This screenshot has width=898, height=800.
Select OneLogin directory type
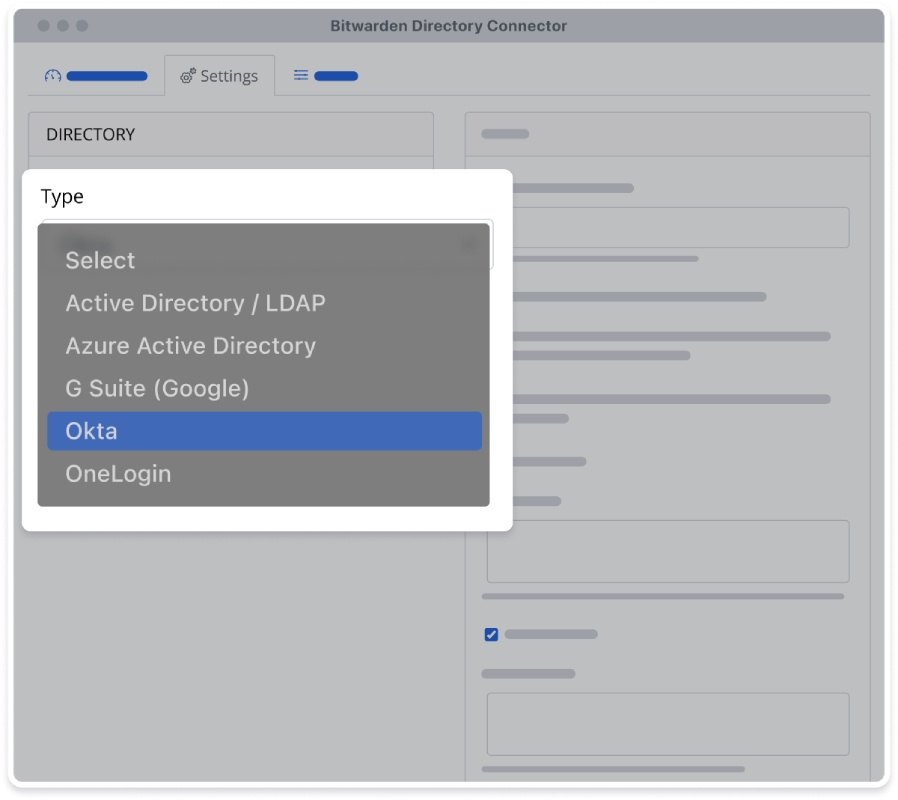(264, 474)
